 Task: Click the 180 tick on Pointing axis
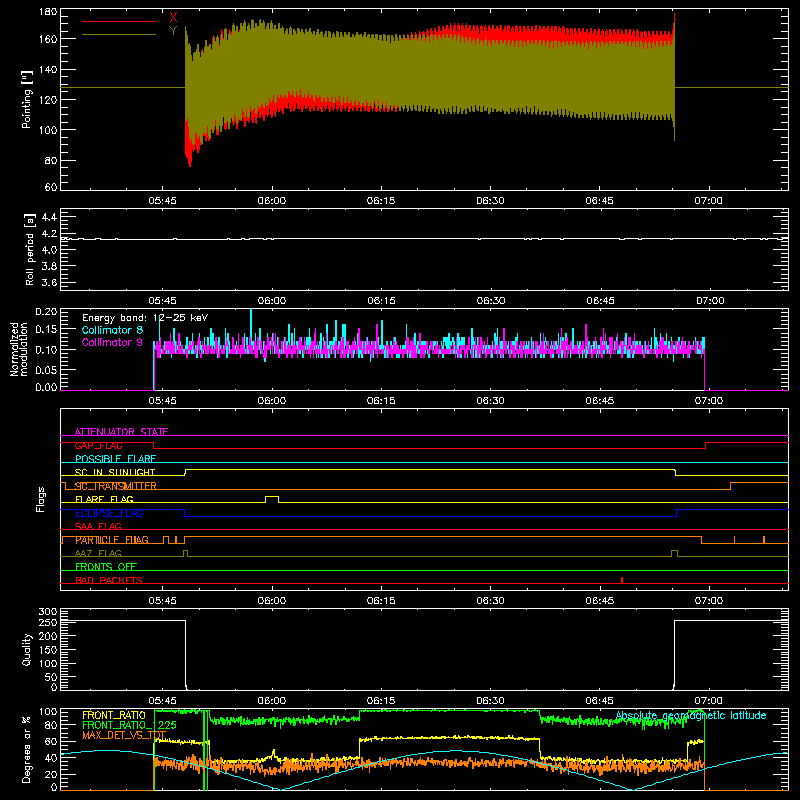[x=48, y=12]
